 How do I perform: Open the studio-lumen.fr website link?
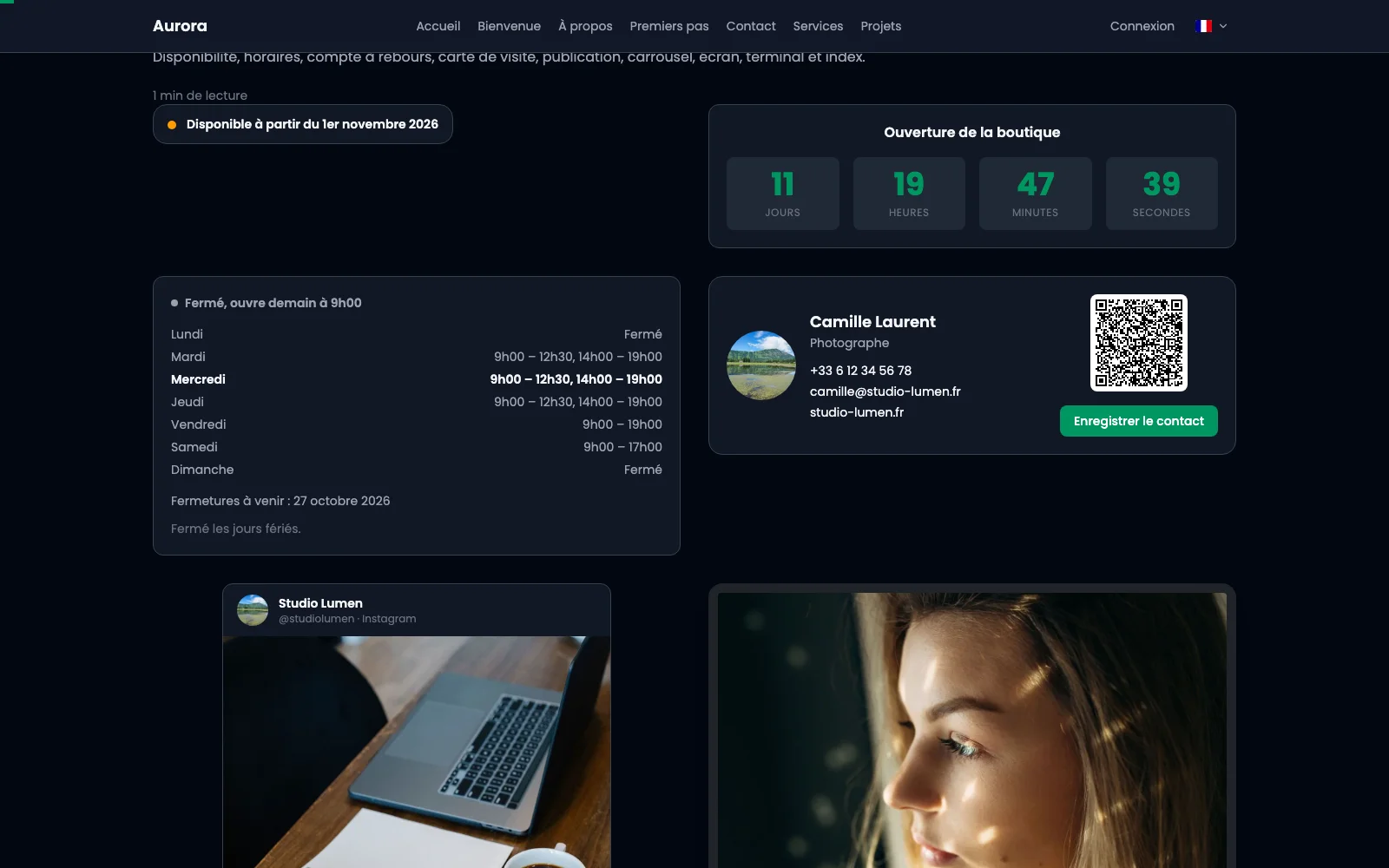tap(857, 412)
